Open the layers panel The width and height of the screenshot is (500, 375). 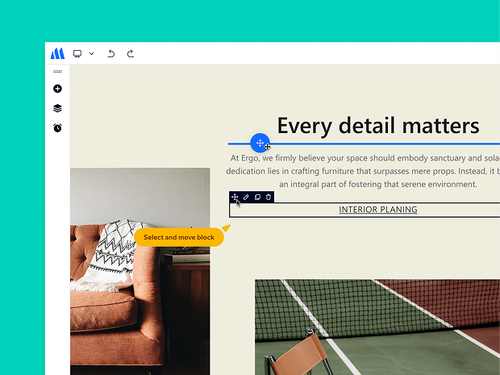pos(57,108)
